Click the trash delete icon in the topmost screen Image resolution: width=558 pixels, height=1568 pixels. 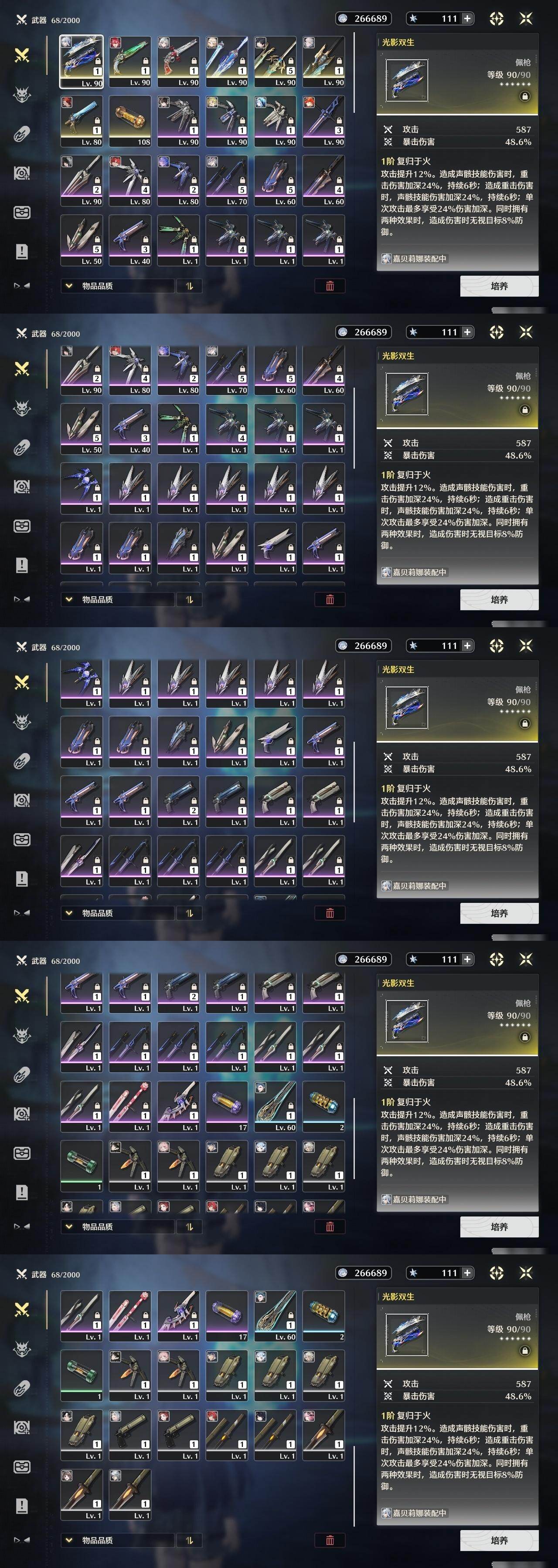click(330, 286)
